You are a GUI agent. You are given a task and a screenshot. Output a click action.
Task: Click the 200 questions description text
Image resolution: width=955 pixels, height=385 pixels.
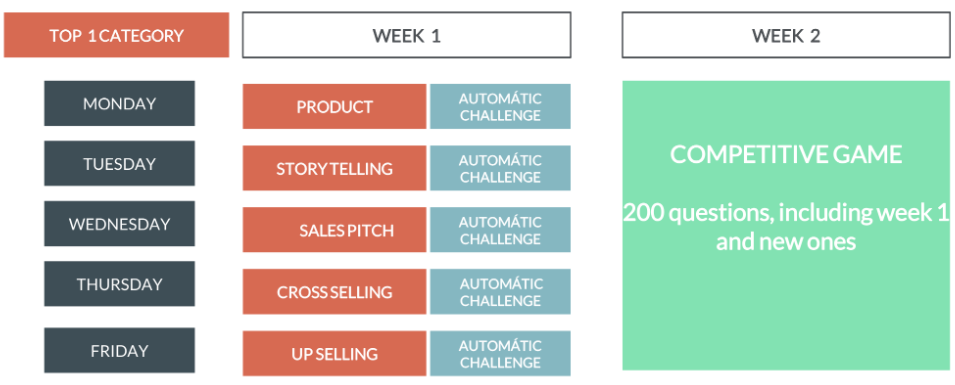tap(786, 227)
